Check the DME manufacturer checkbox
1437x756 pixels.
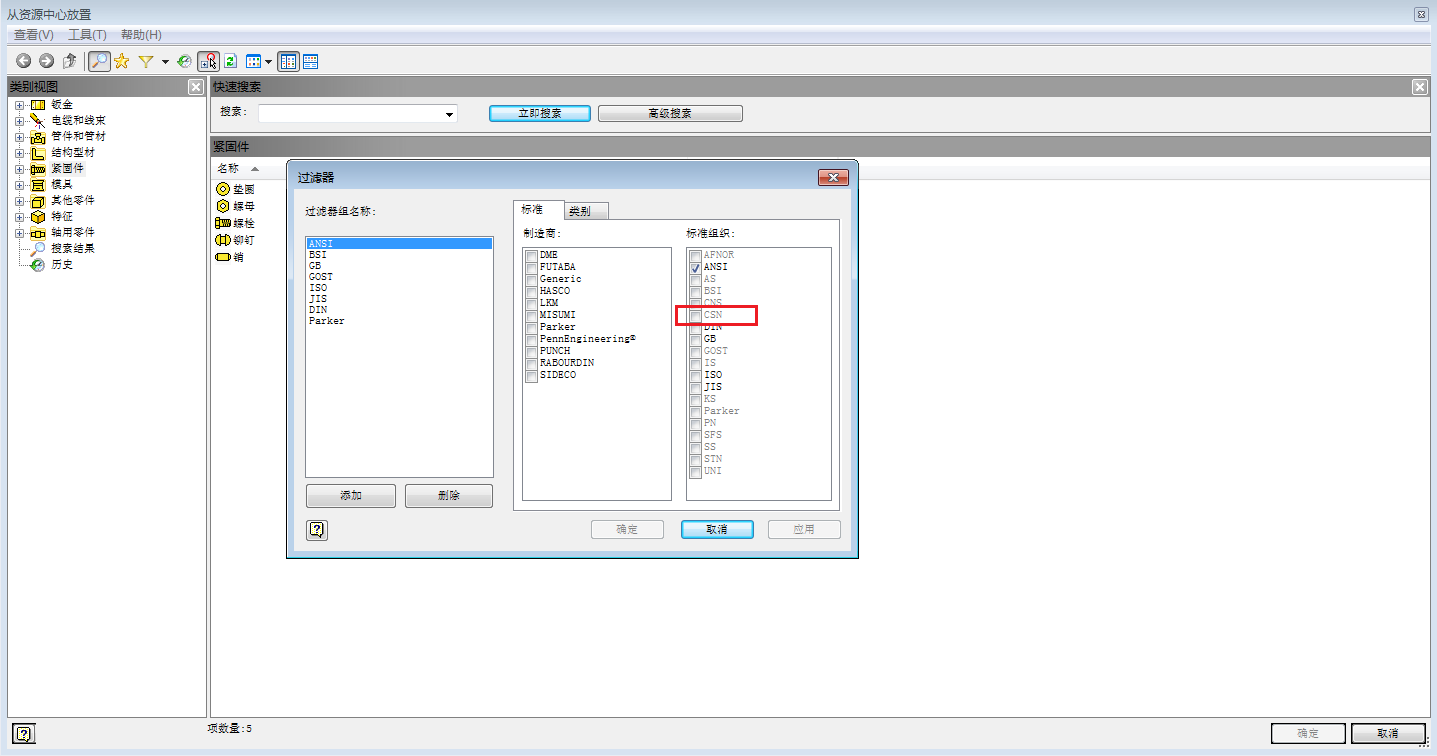[531, 256]
